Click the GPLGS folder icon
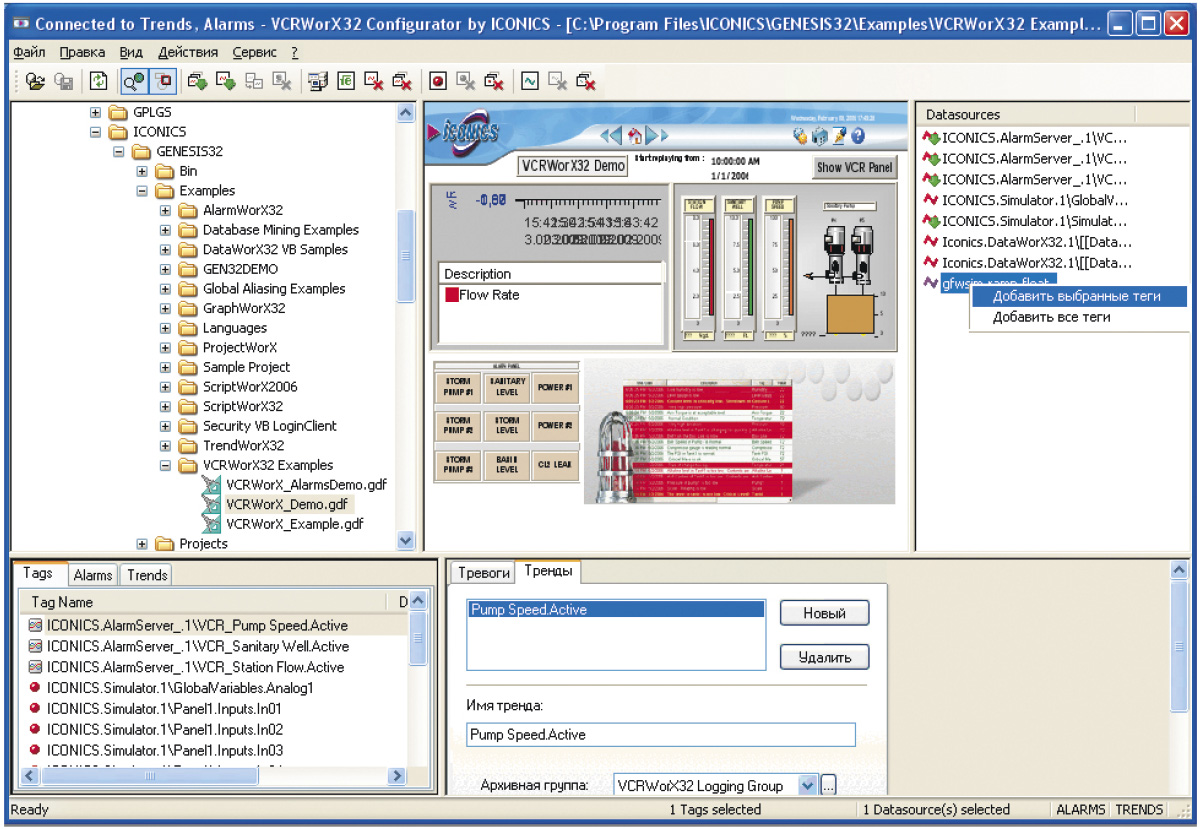1200x829 pixels. 118,112
